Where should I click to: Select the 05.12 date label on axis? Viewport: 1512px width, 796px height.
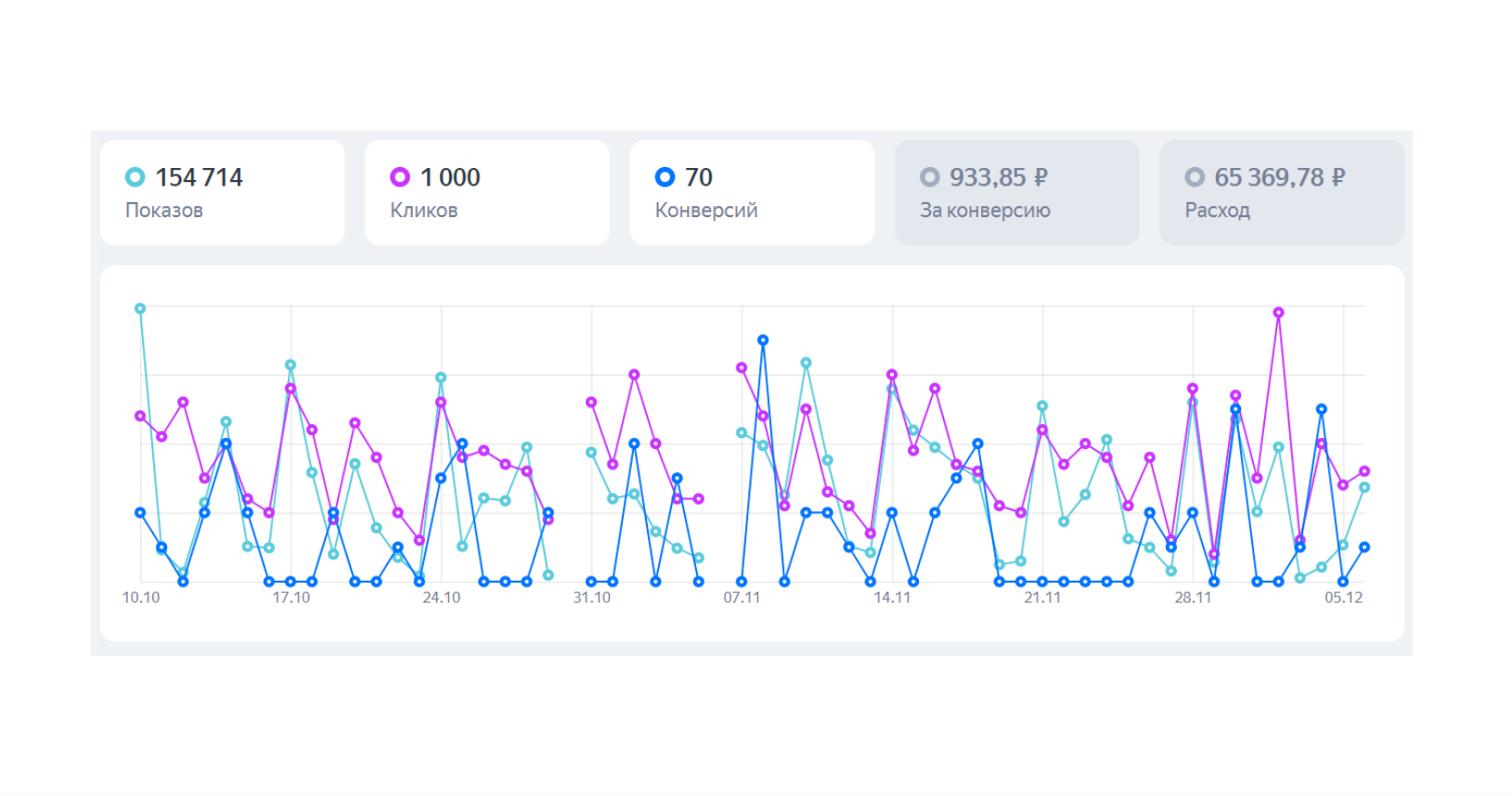click(1343, 597)
